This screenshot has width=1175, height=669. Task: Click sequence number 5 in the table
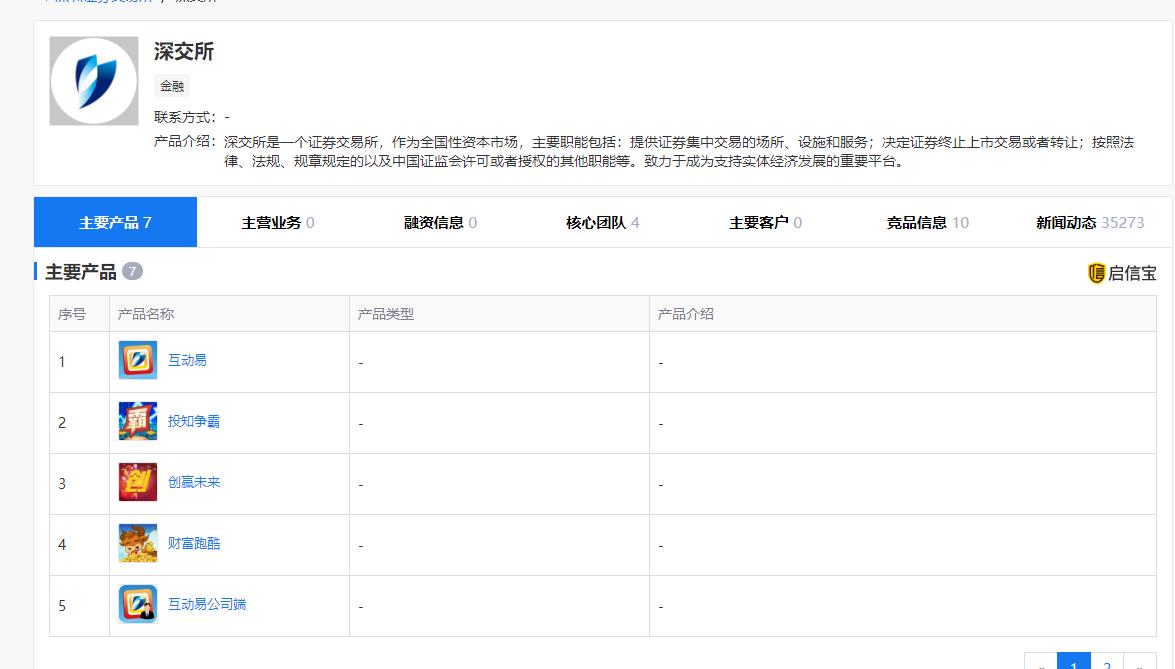tap(62, 605)
